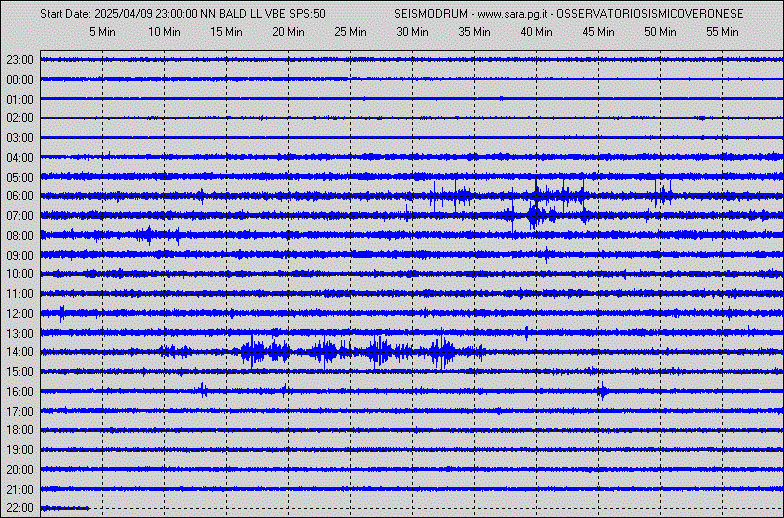Click the 09:00 hour row label
The width and height of the screenshot is (784, 518).
click(x=20, y=256)
